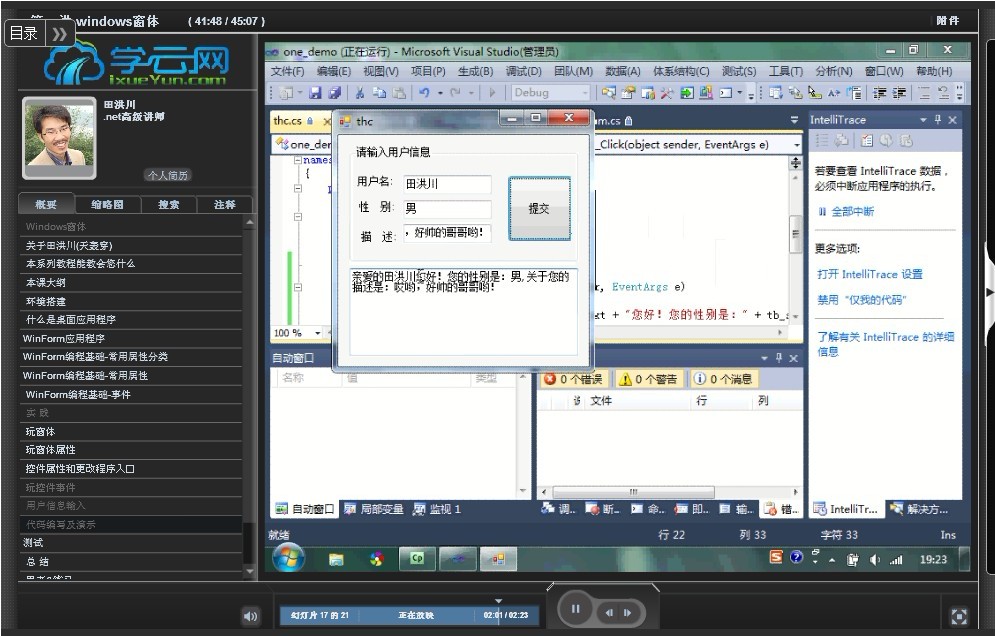This screenshot has width=995, height=636.
Task: Click the Save icon in Visual Studio toolbar
Action: 315,93
